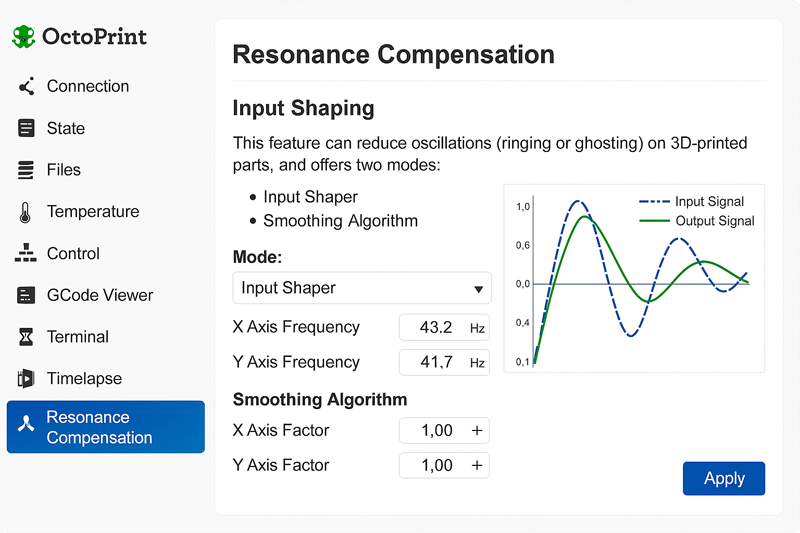
Task: Click the Input Shaping subheading
Action: point(304,108)
